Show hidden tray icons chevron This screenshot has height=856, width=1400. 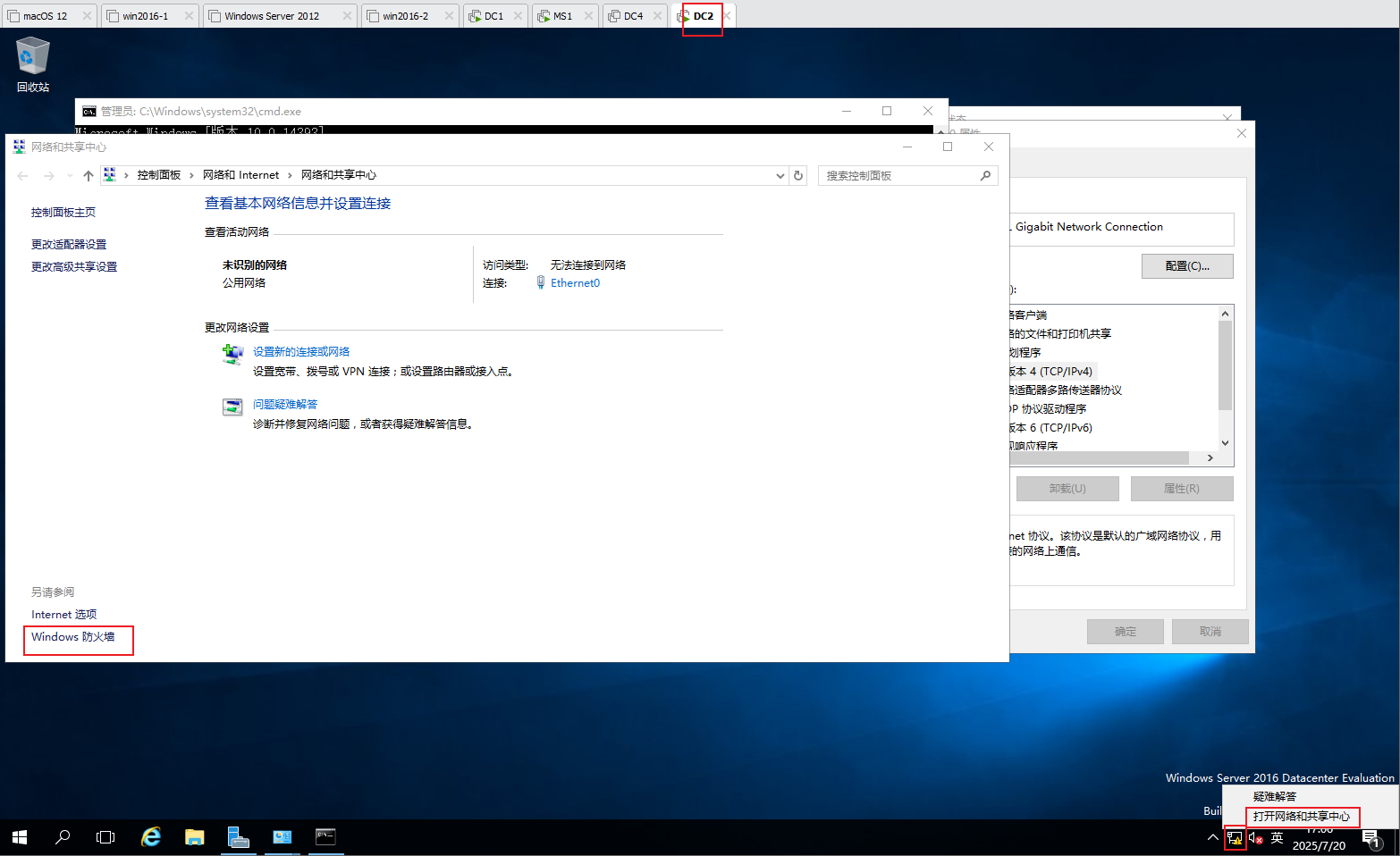pyautogui.click(x=1212, y=838)
